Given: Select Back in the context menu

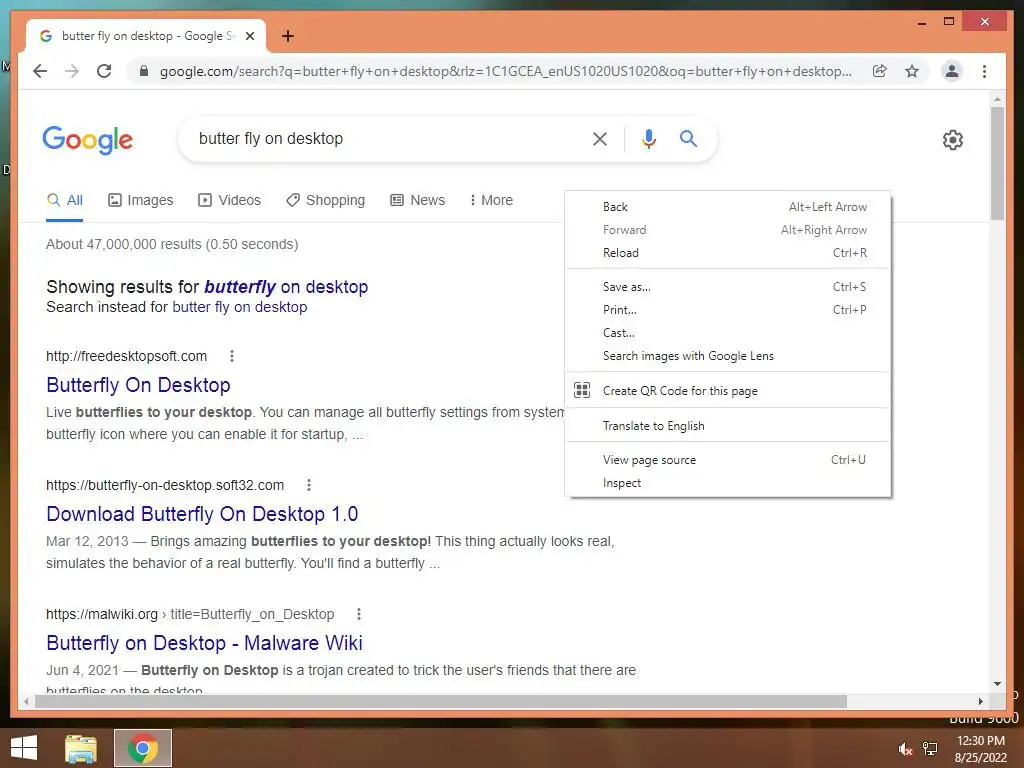Looking at the screenshot, I should [x=728, y=206].
